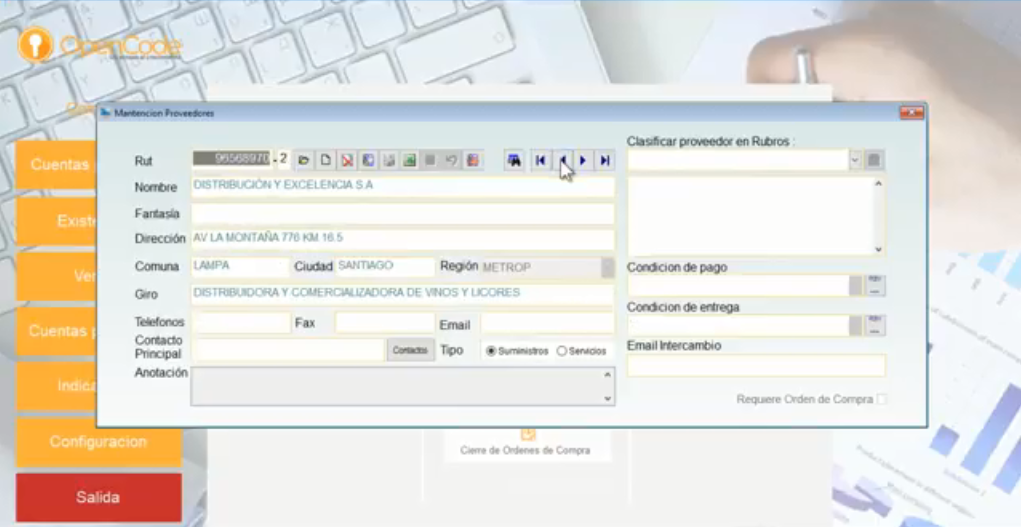Open the Cuentas menu button above Existencias
Image resolution: width=1021 pixels, height=527 pixels.
(x=56, y=164)
